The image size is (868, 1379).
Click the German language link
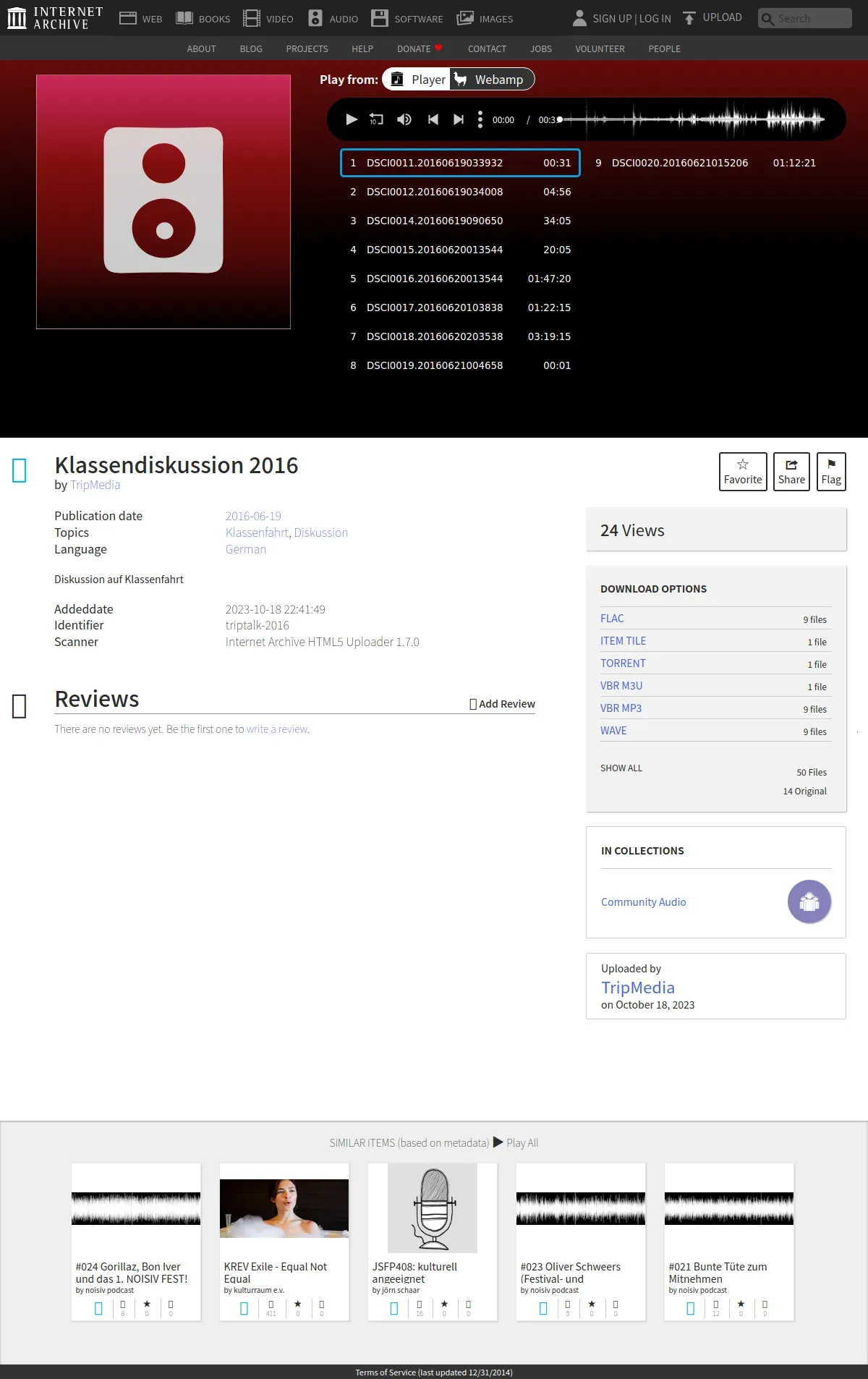pos(246,549)
